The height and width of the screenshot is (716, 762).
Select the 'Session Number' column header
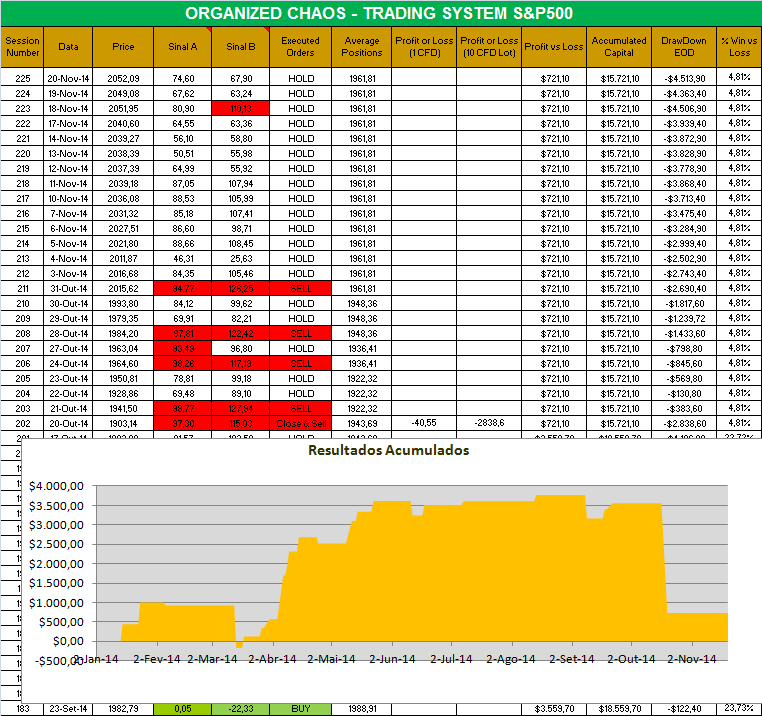pos(22,47)
